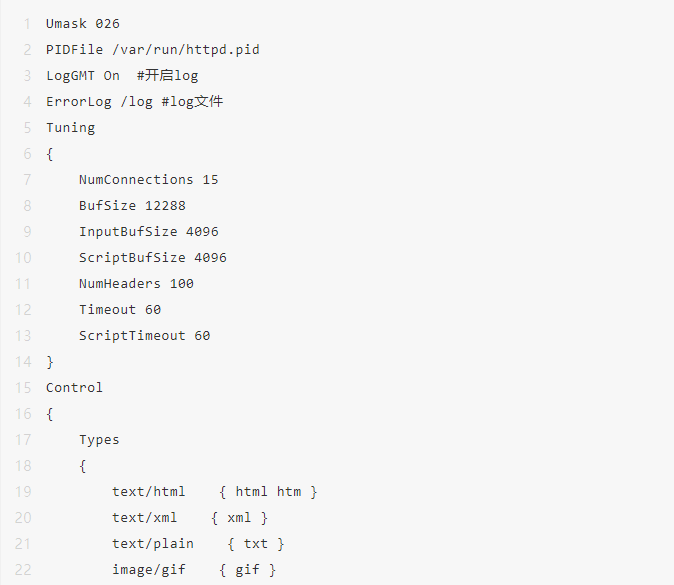674x585 pixels.
Task: Click the text/html type entry
Action: pyautogui.click(x=148, y=491)
